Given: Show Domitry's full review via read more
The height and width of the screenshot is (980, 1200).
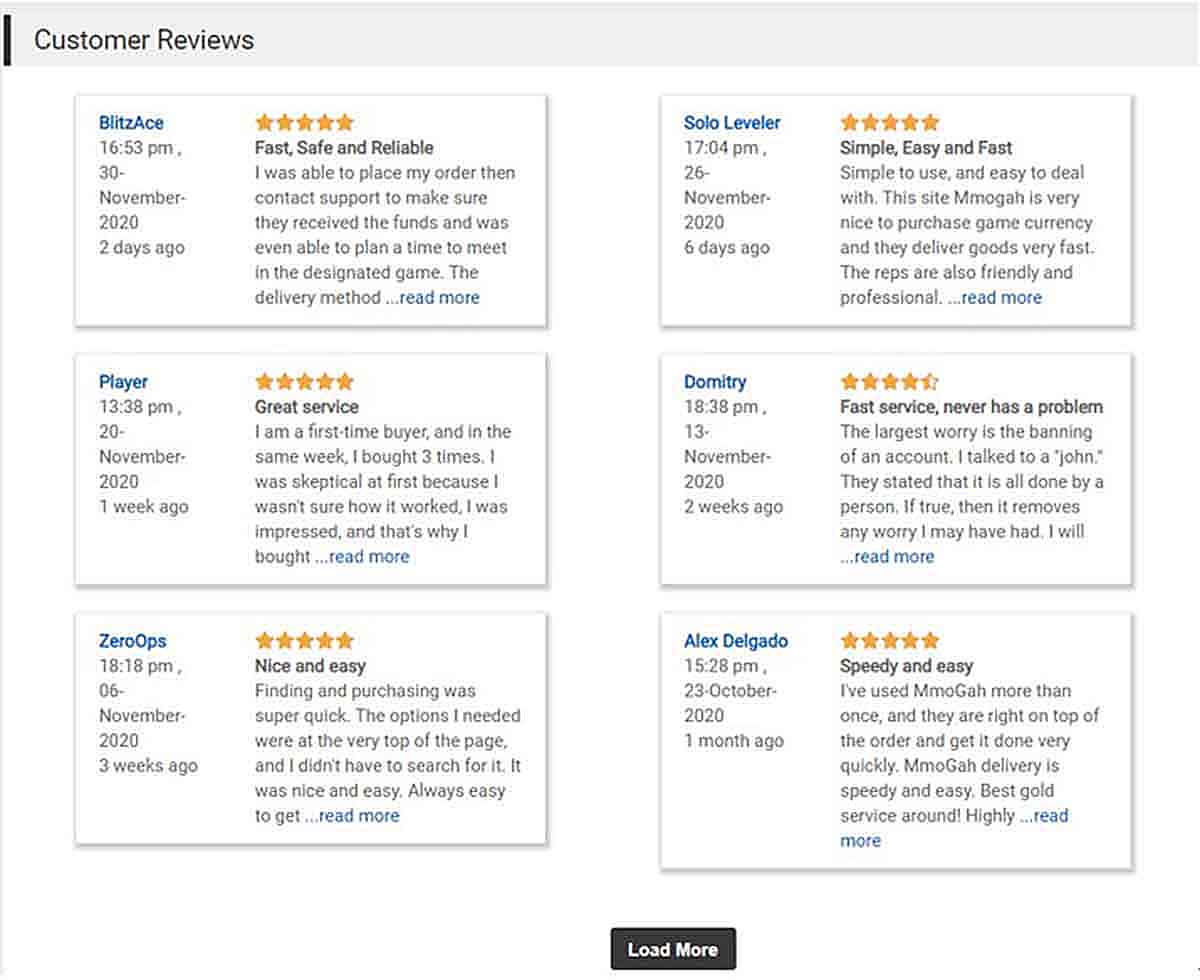Looking at the screenshot, I should [x=894, y=557].
